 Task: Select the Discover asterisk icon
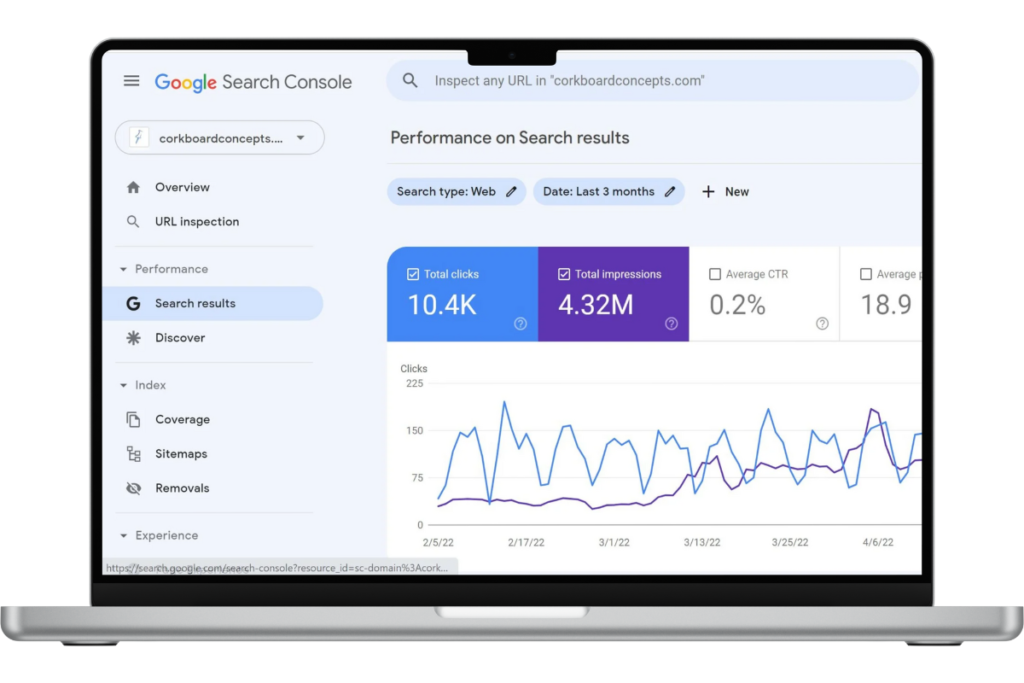(133, 338)
